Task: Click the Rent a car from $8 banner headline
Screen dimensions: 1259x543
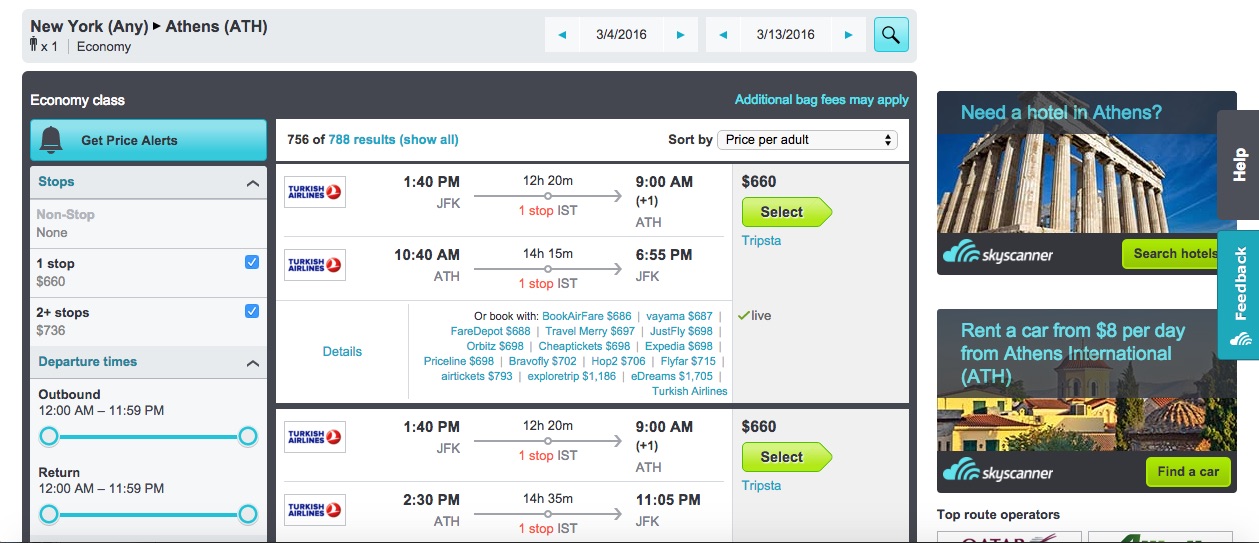Action: pos(1073,354)
